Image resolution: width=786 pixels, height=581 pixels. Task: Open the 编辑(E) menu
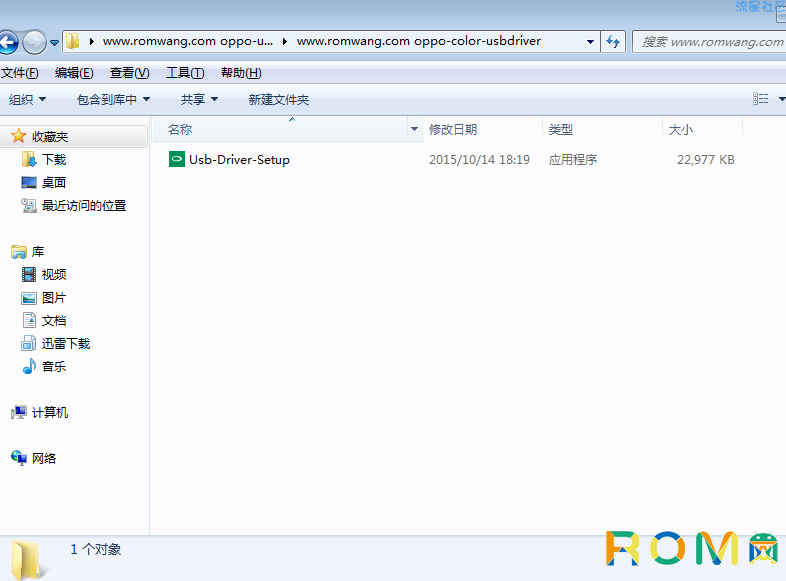(74, 73)
